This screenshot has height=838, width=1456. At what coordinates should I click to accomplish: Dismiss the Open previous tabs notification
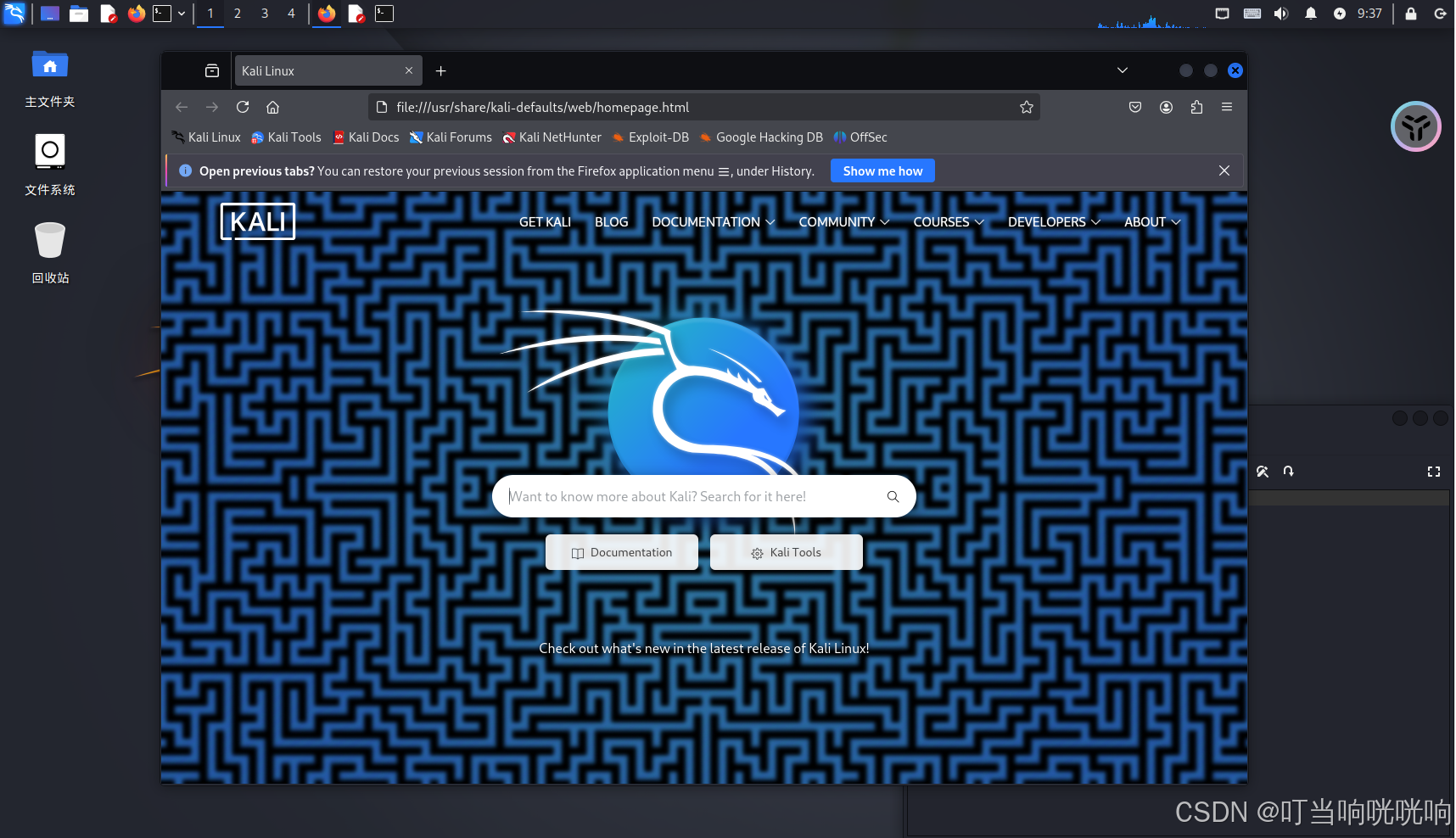pos(1224,170)
